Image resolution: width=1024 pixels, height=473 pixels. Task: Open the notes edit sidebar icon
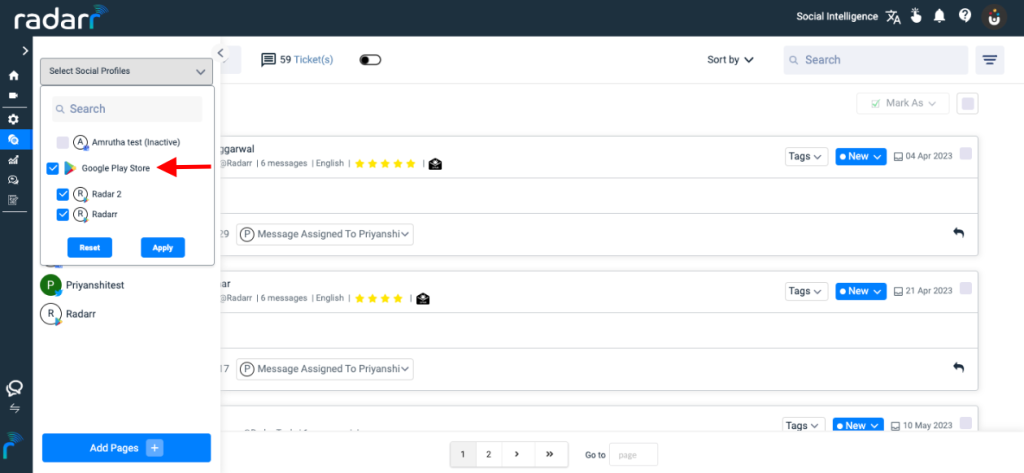[13, 200]
